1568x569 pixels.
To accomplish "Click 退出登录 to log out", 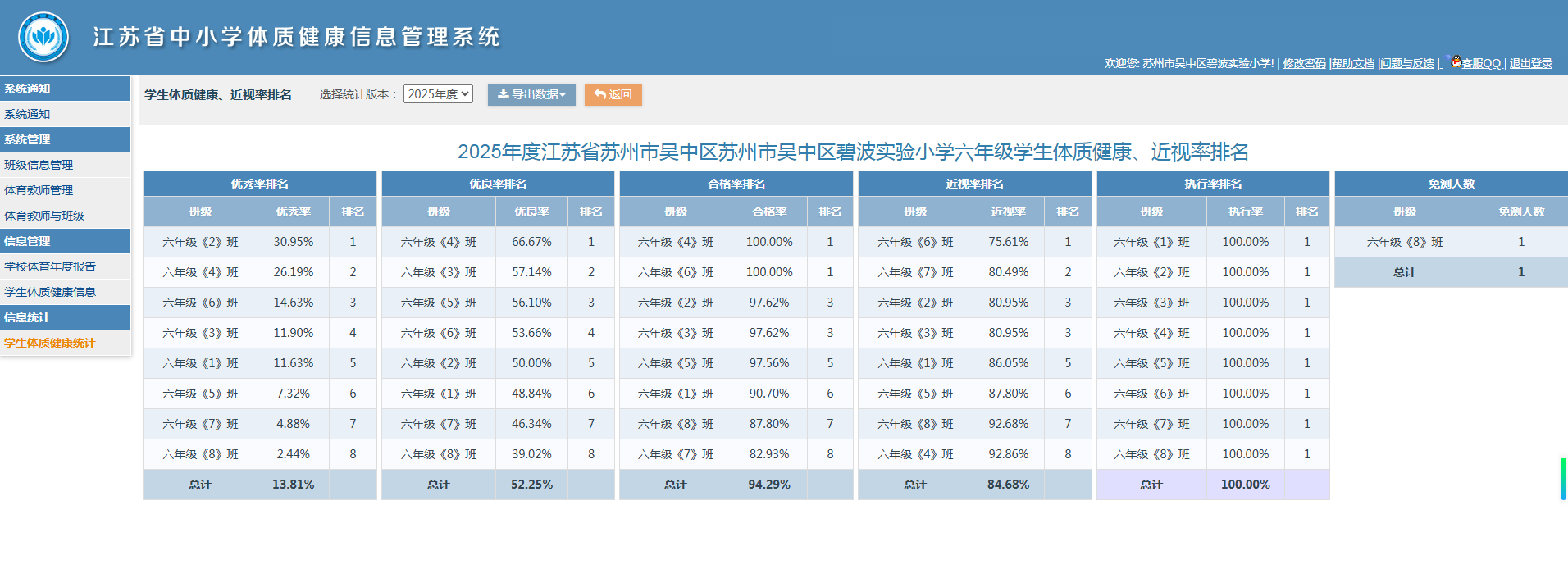I will coord(1530,63).
